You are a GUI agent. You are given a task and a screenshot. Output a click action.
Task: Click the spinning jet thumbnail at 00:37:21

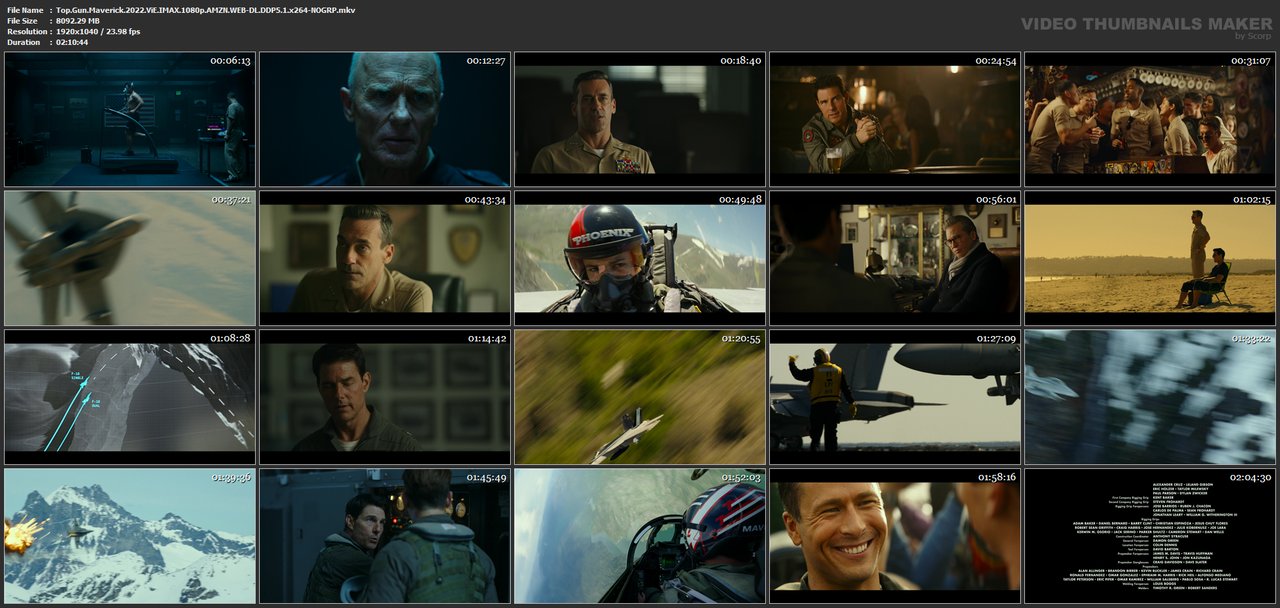pyautogui.click(x=130, y=258)
